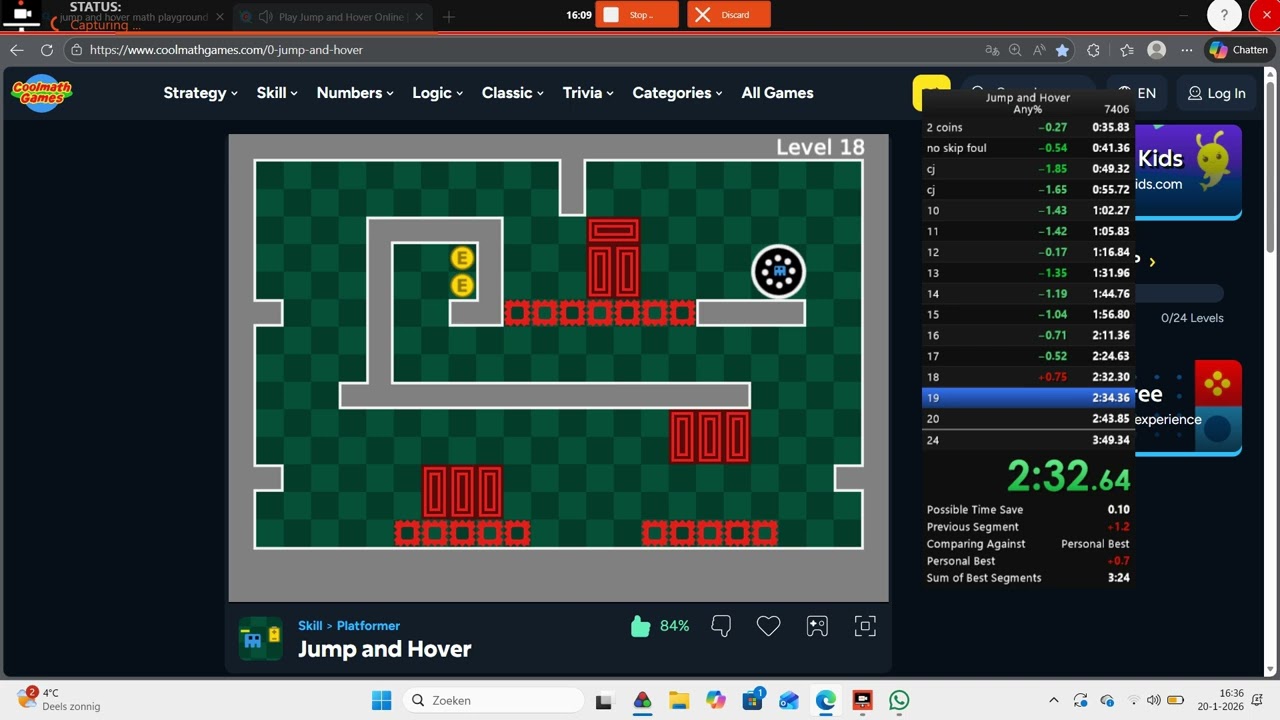Open the All Games page
This screenshot has height=720, width=1280.
pos(777,93)
